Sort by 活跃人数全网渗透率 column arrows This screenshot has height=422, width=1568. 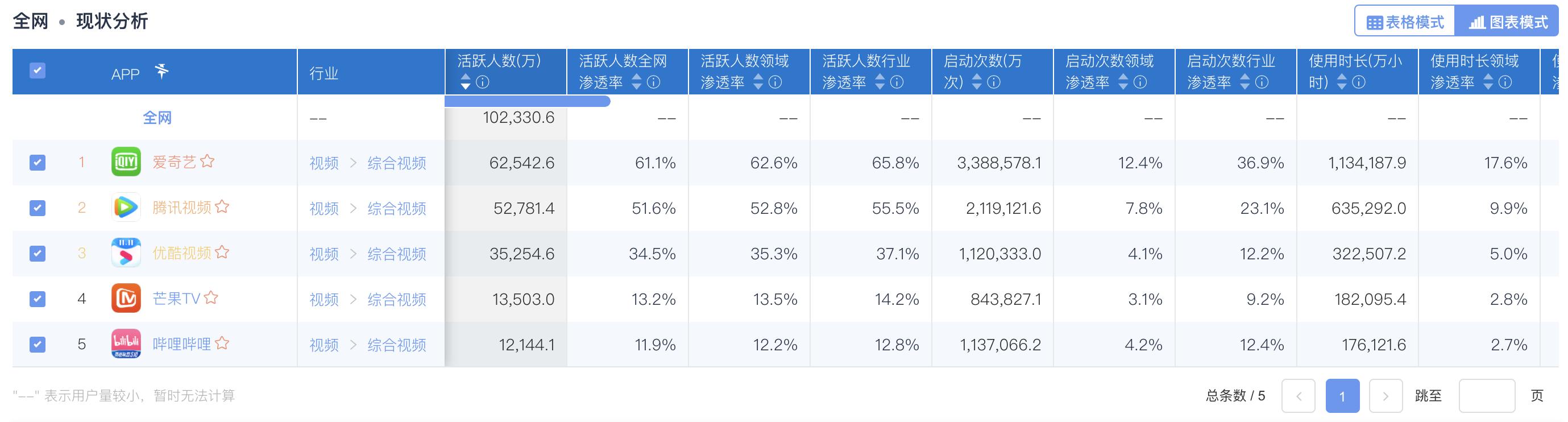coord(637,82)
